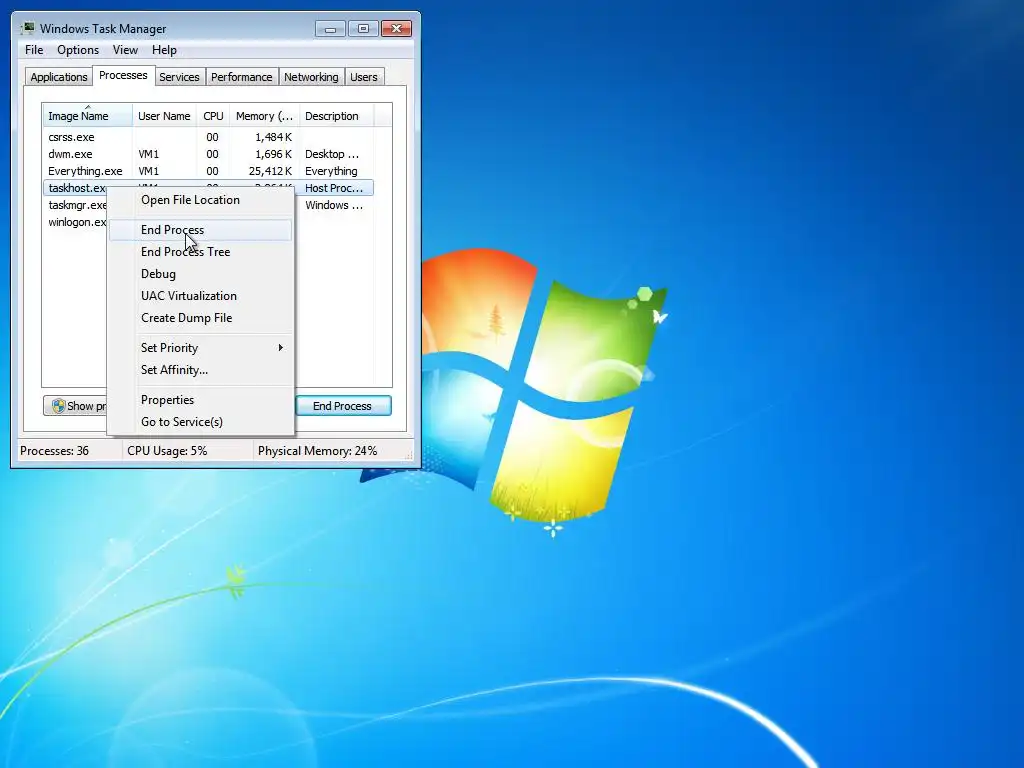The image size is (1024, 768).
Task: Open the Options menu
Action: [x=78, y=50]
